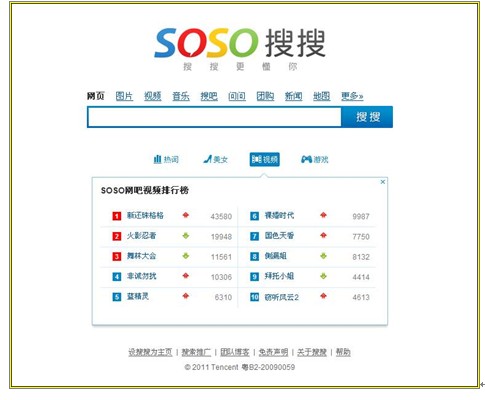The width and height of the screenshot is (485, 400).
Task: Open the 团购 link
Action: point(265,96)
